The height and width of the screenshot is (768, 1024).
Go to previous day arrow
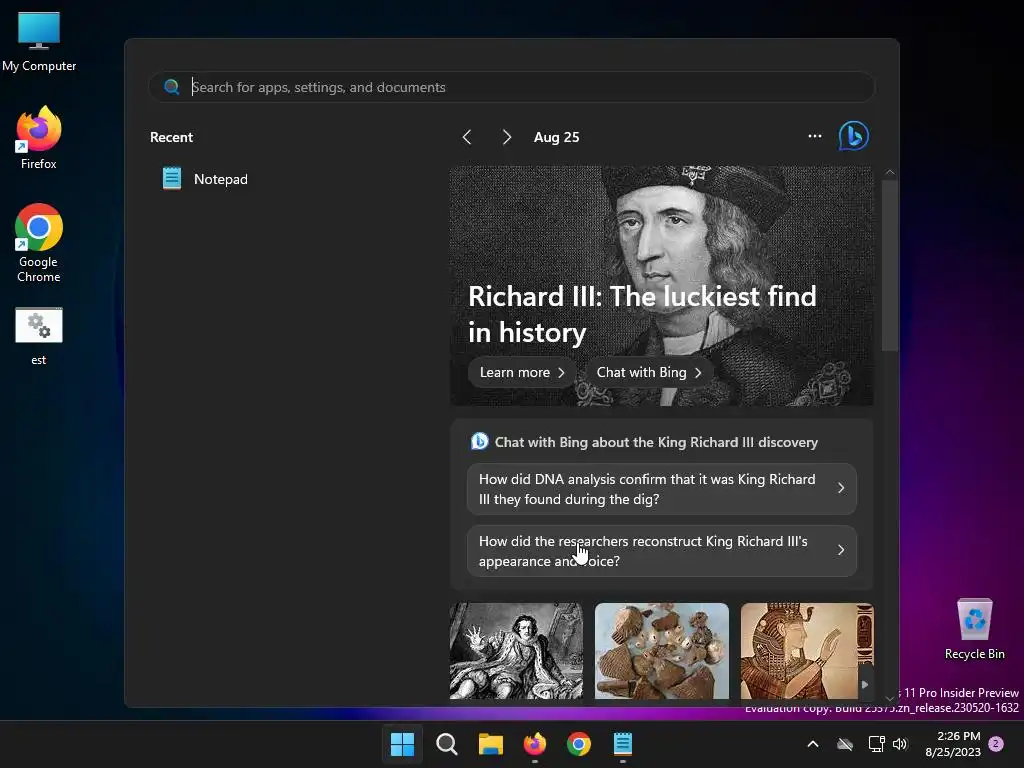[467, 137]
